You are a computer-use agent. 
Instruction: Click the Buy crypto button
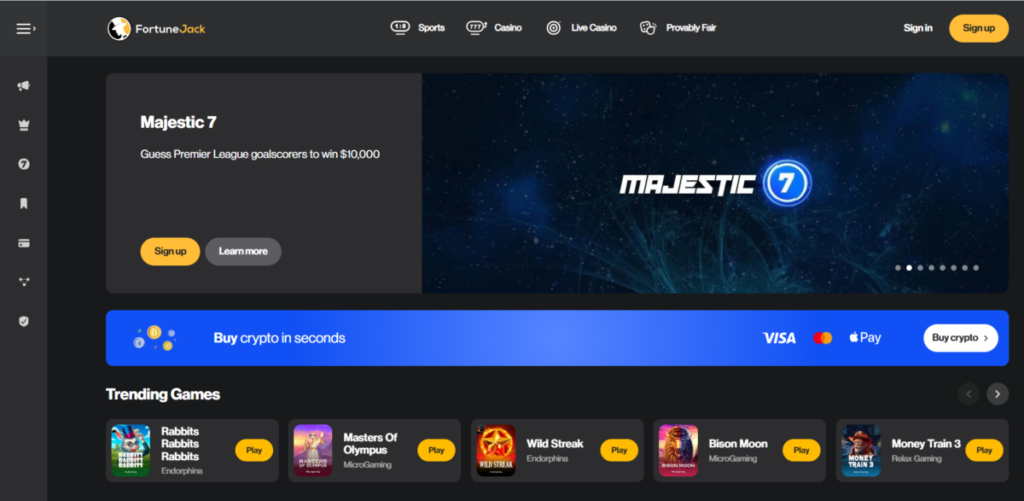[961, 338]
